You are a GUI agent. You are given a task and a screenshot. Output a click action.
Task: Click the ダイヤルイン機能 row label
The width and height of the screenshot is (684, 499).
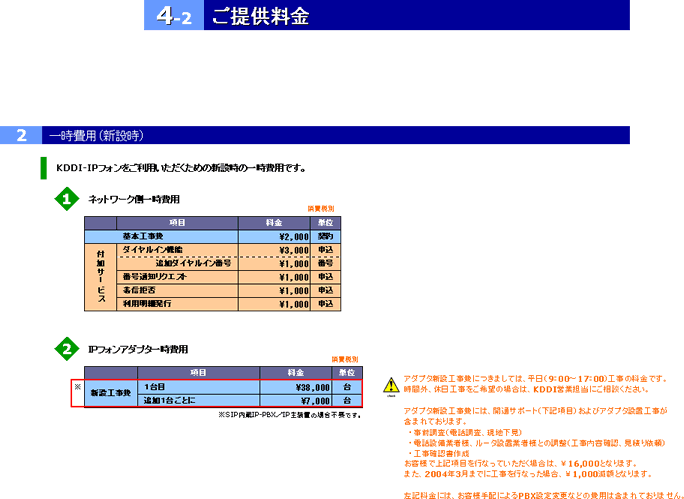[x=152, y=250]
